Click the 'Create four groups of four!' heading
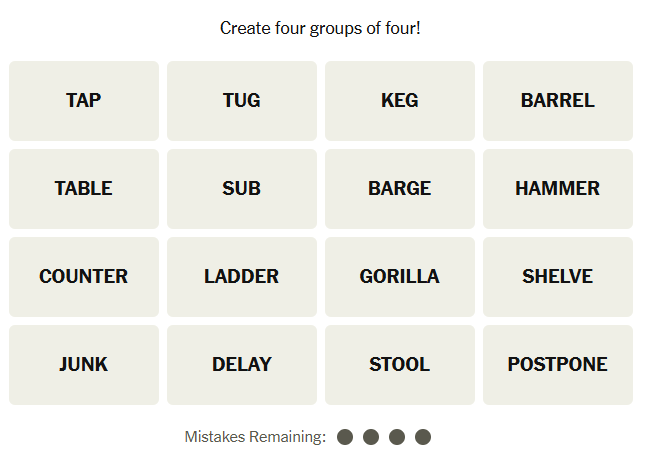 point(320,28)
